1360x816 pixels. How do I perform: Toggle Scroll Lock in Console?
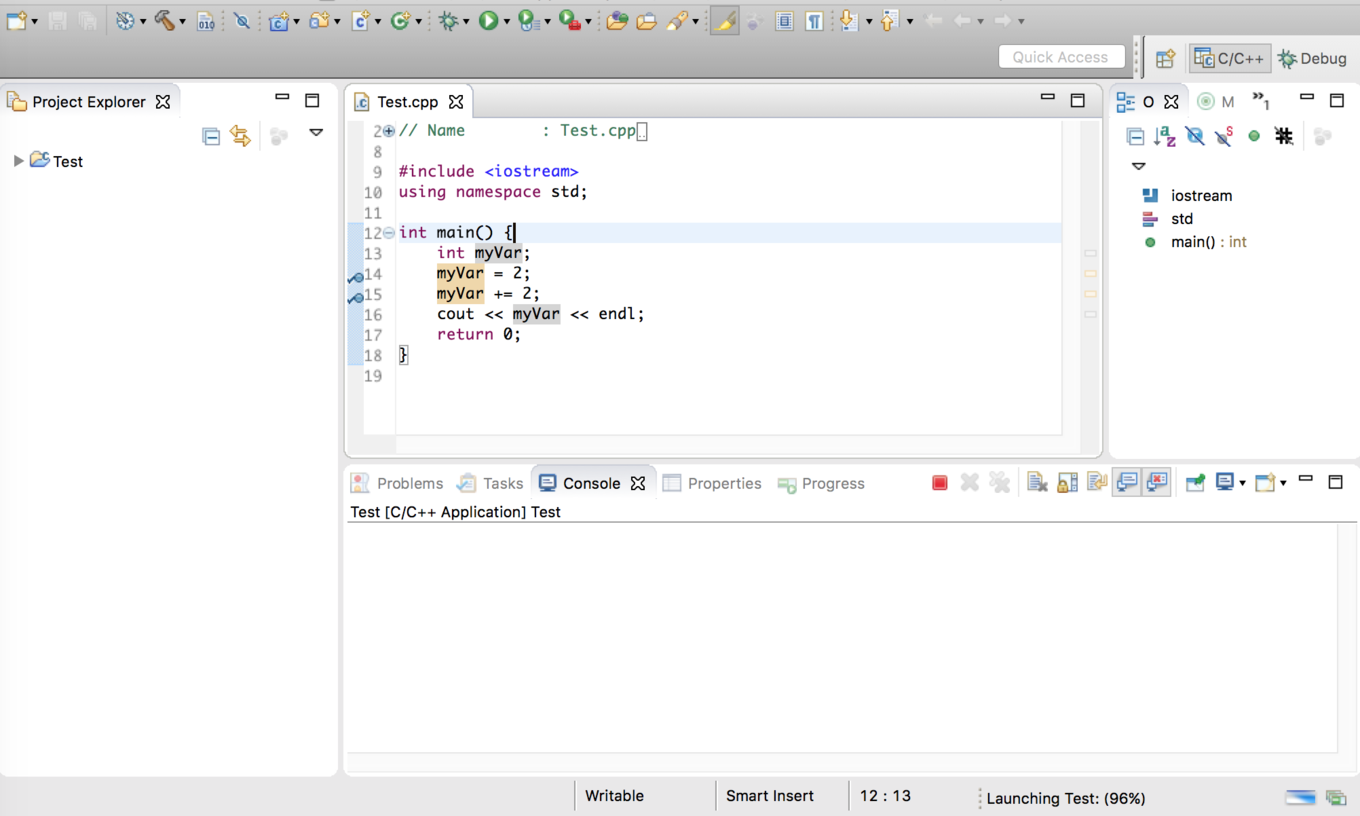coord(1067,483)
